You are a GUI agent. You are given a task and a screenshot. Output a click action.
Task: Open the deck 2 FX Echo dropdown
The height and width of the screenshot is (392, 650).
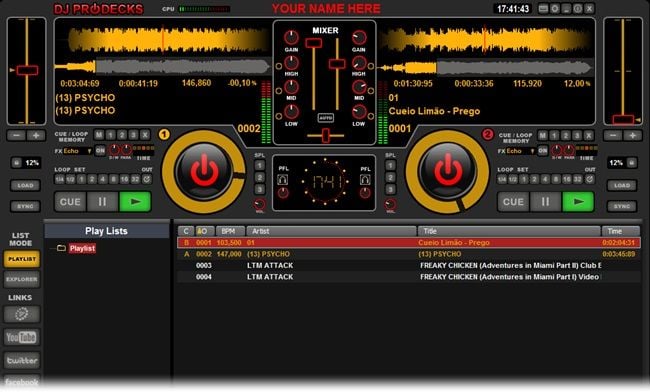(521, 151)
